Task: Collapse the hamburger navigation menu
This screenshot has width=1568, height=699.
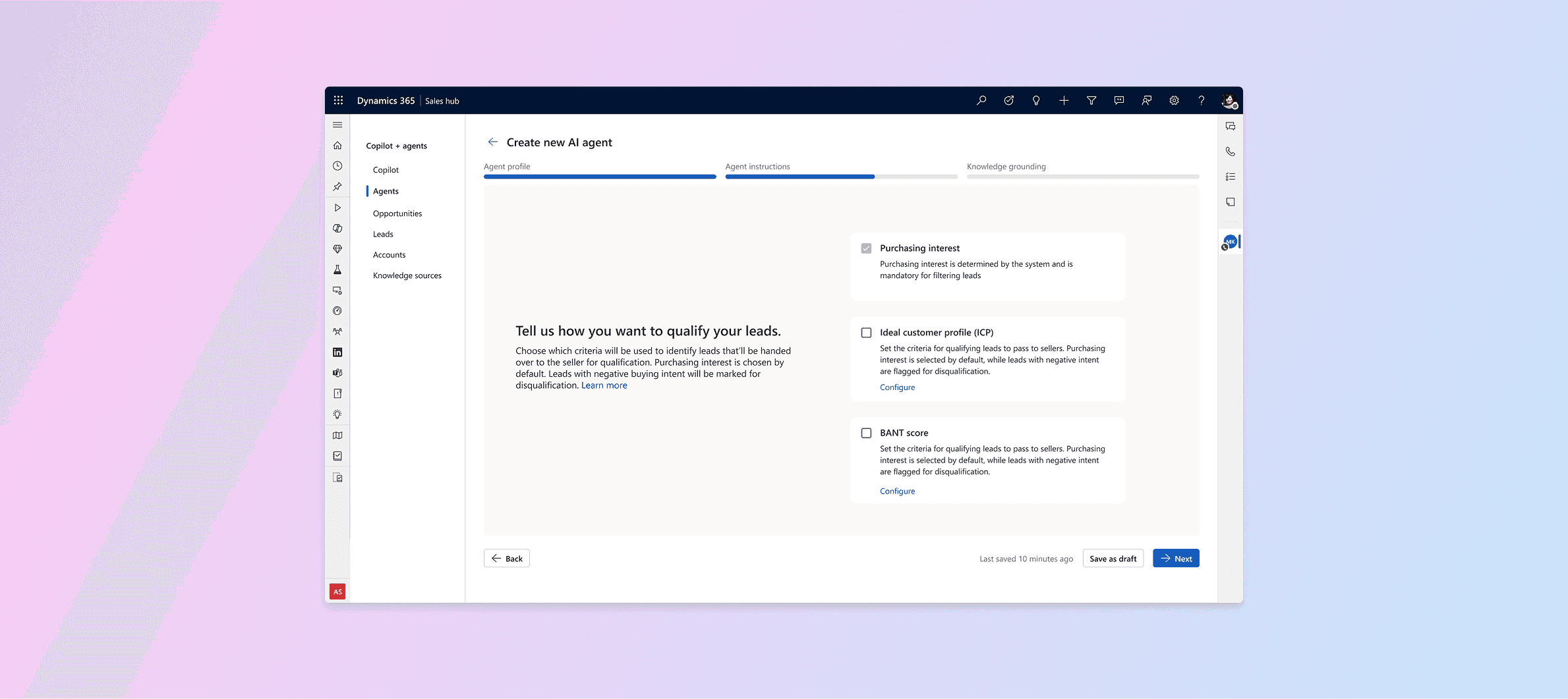Action: point(337,125)
